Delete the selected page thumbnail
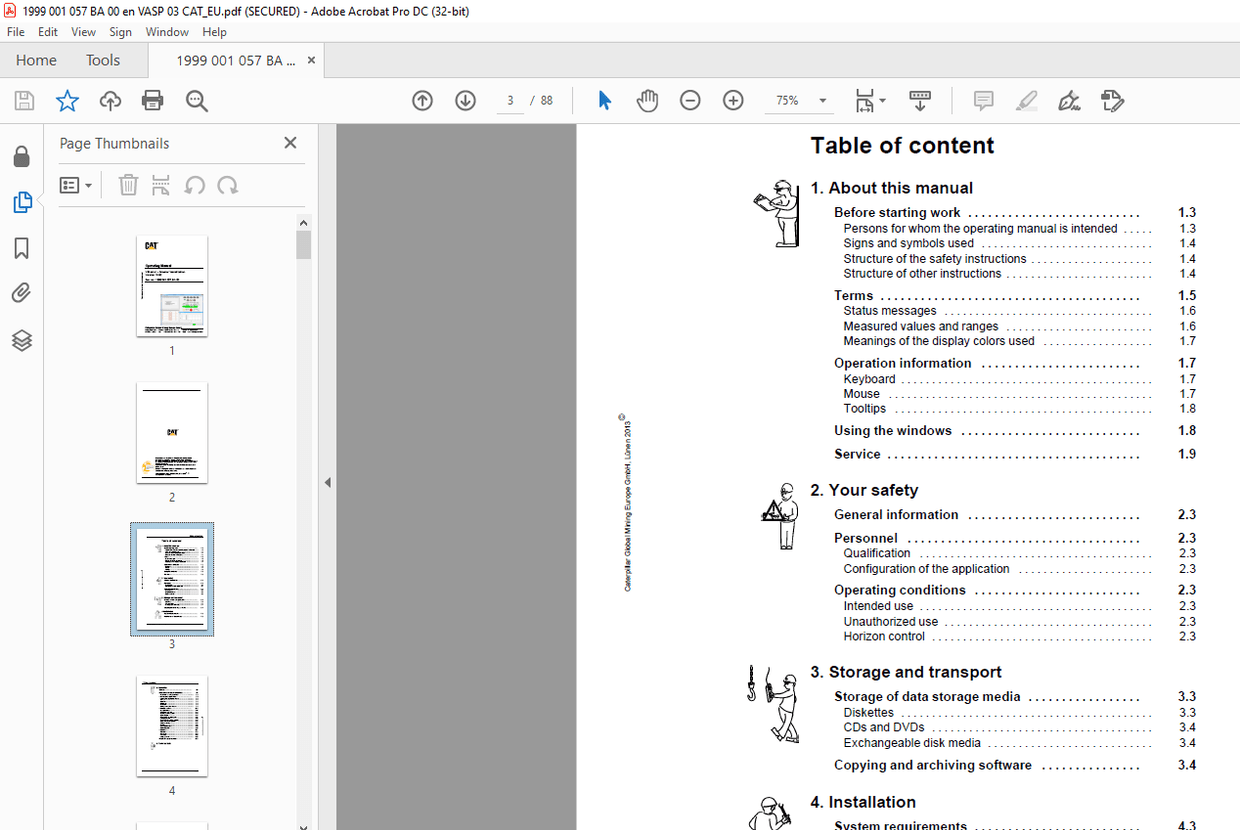This screenshot has height=830, width=1240. pyautogui.click(x=128, y=184)
